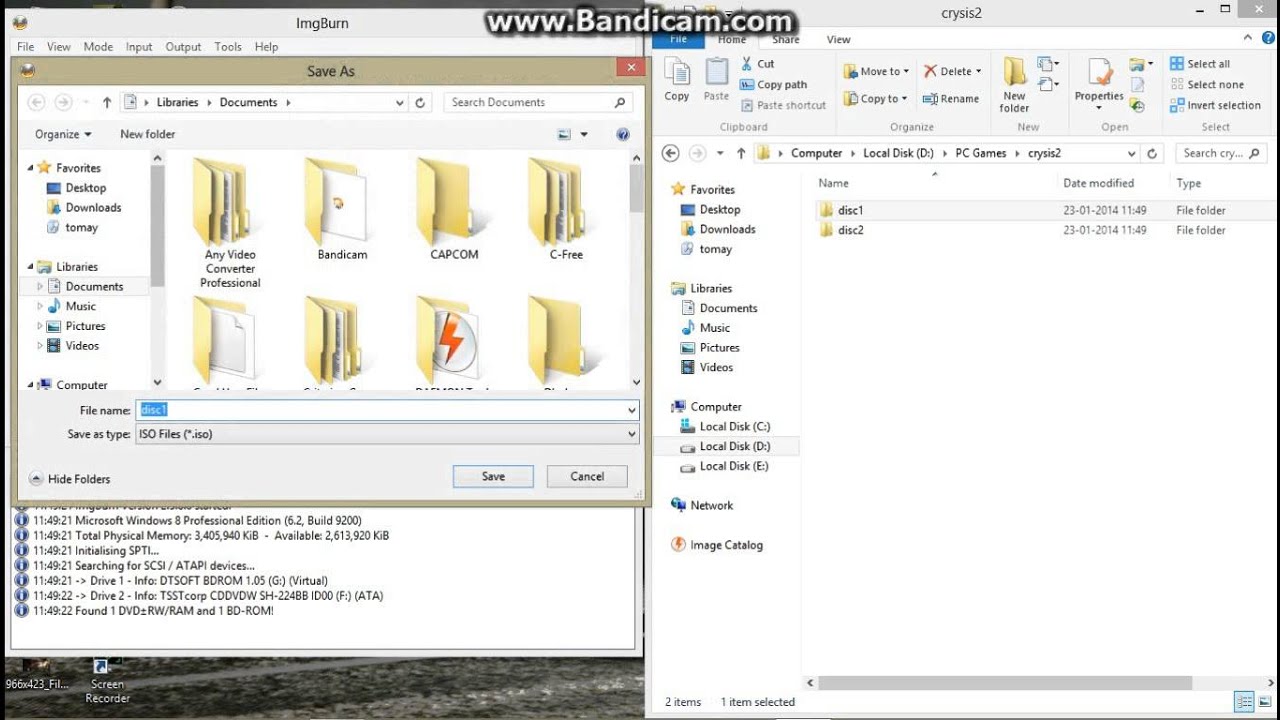Click Copy path in Explorer ribbon
1280x720 pixels.
click(773, 85)
